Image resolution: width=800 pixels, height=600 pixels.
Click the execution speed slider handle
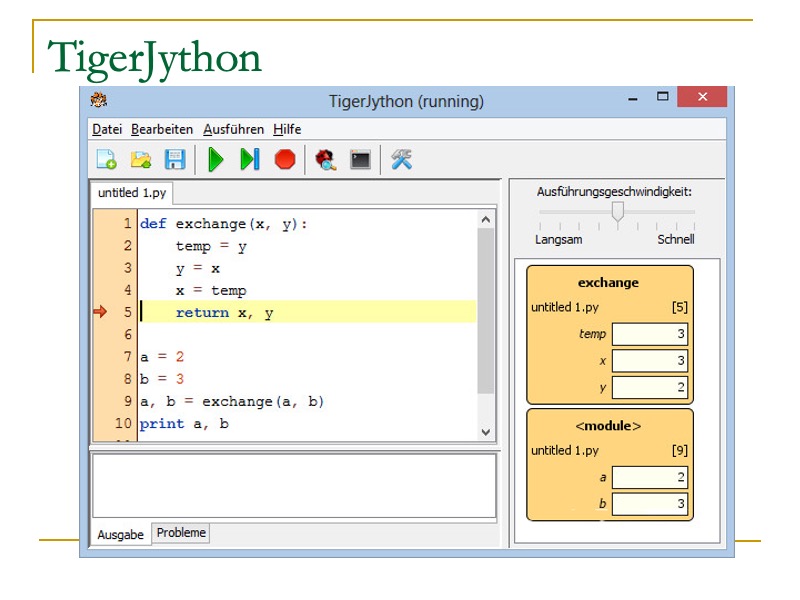pos(617,211)
